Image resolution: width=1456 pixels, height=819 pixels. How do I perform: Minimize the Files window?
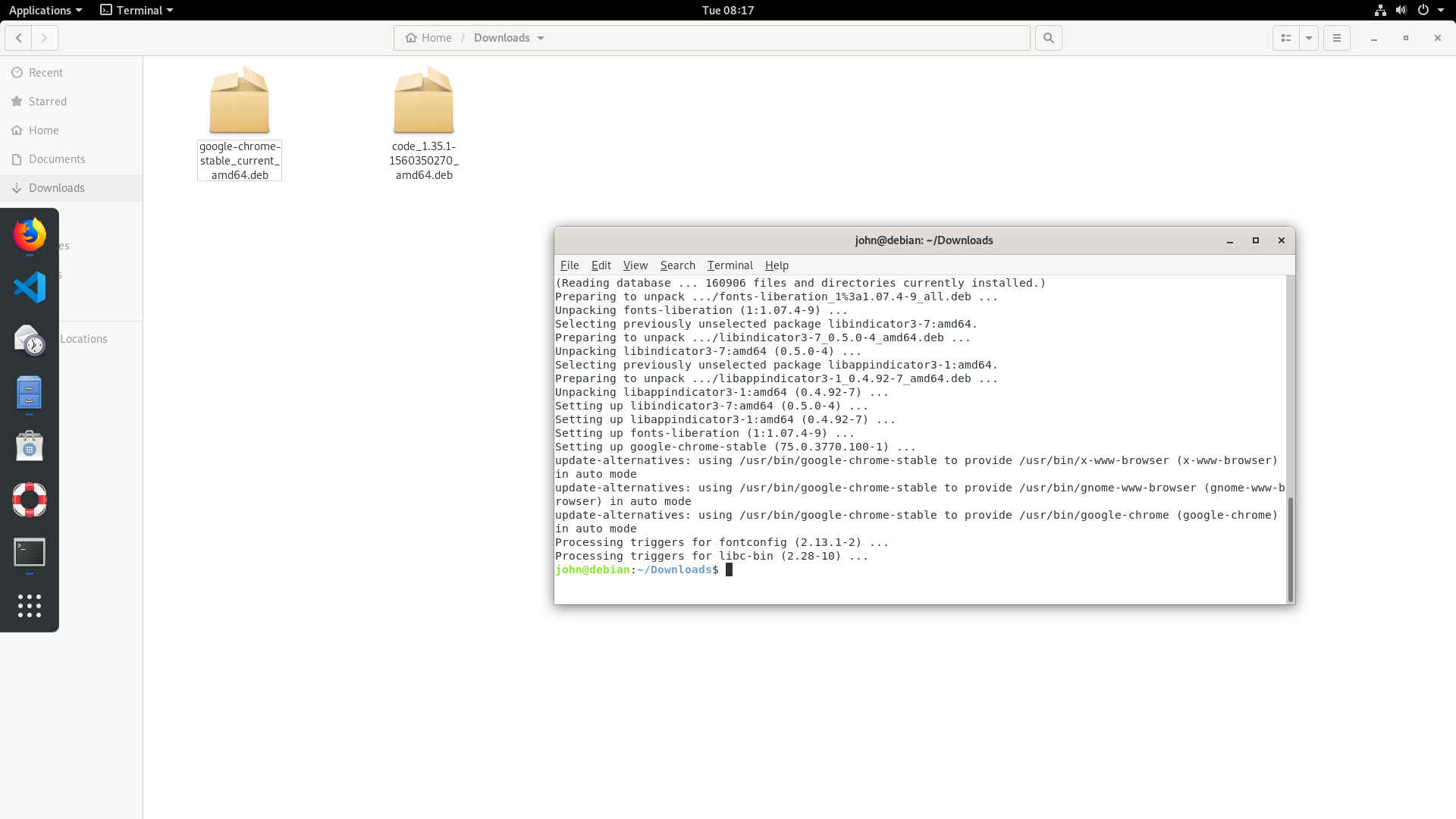pos(1374,38)
